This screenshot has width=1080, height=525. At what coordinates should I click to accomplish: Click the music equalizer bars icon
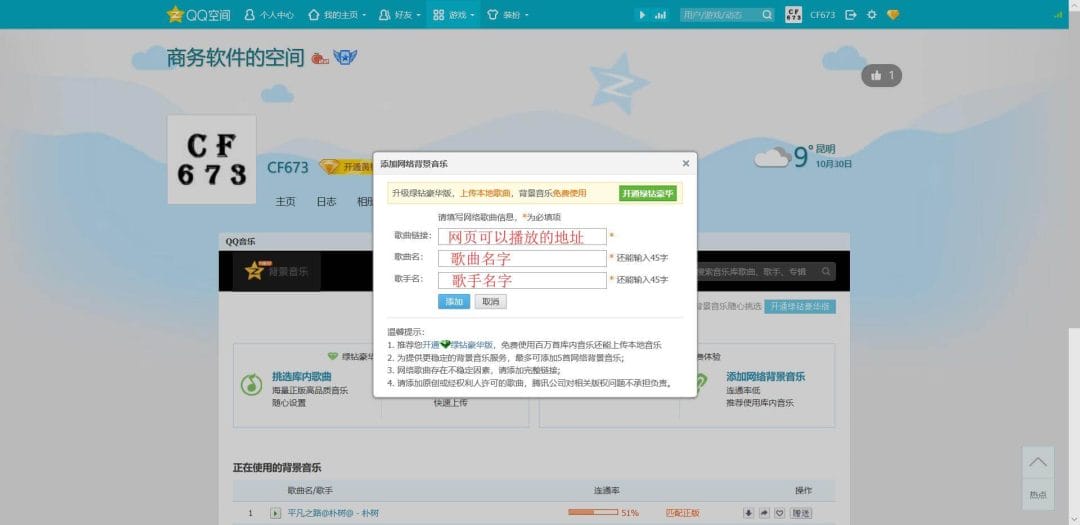(x=661, y=14)
